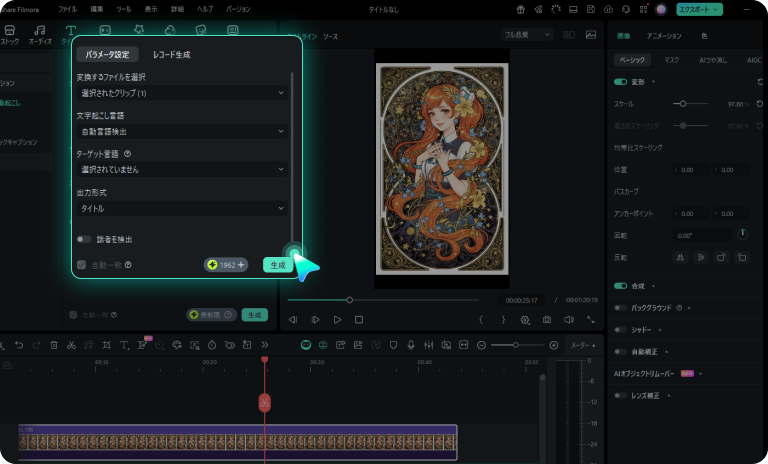Adjust the スケール slider
This screenshot has width=768, height=464.
690,104
